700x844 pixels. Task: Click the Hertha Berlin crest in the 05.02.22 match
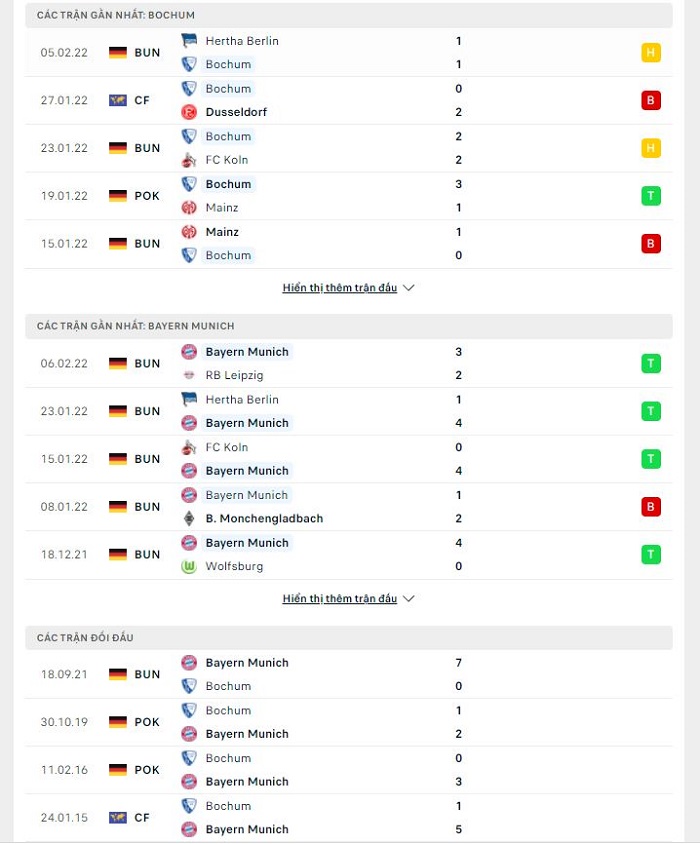pyautogui.click(x=189, y=40)
